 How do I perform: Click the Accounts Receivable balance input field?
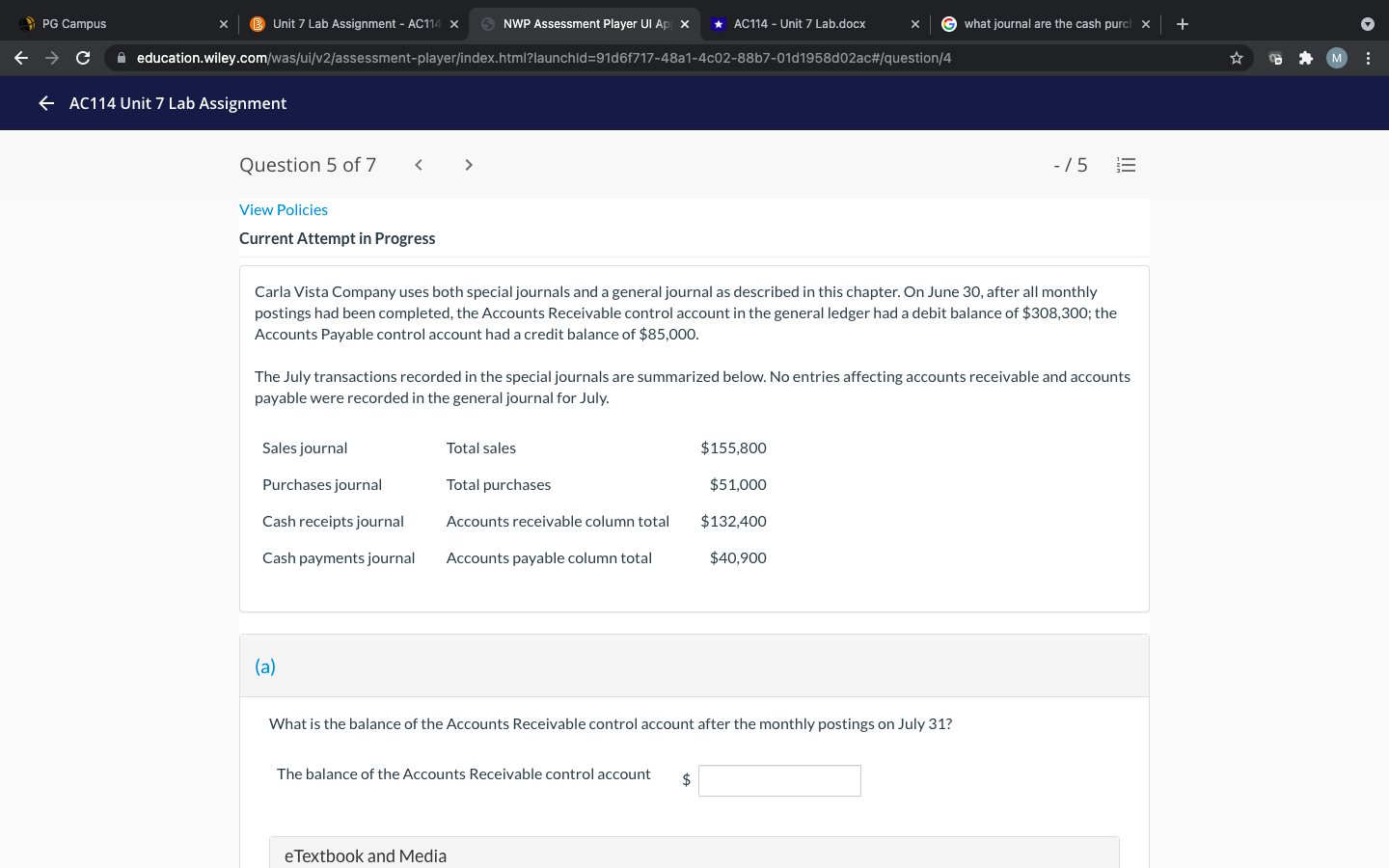779,780
